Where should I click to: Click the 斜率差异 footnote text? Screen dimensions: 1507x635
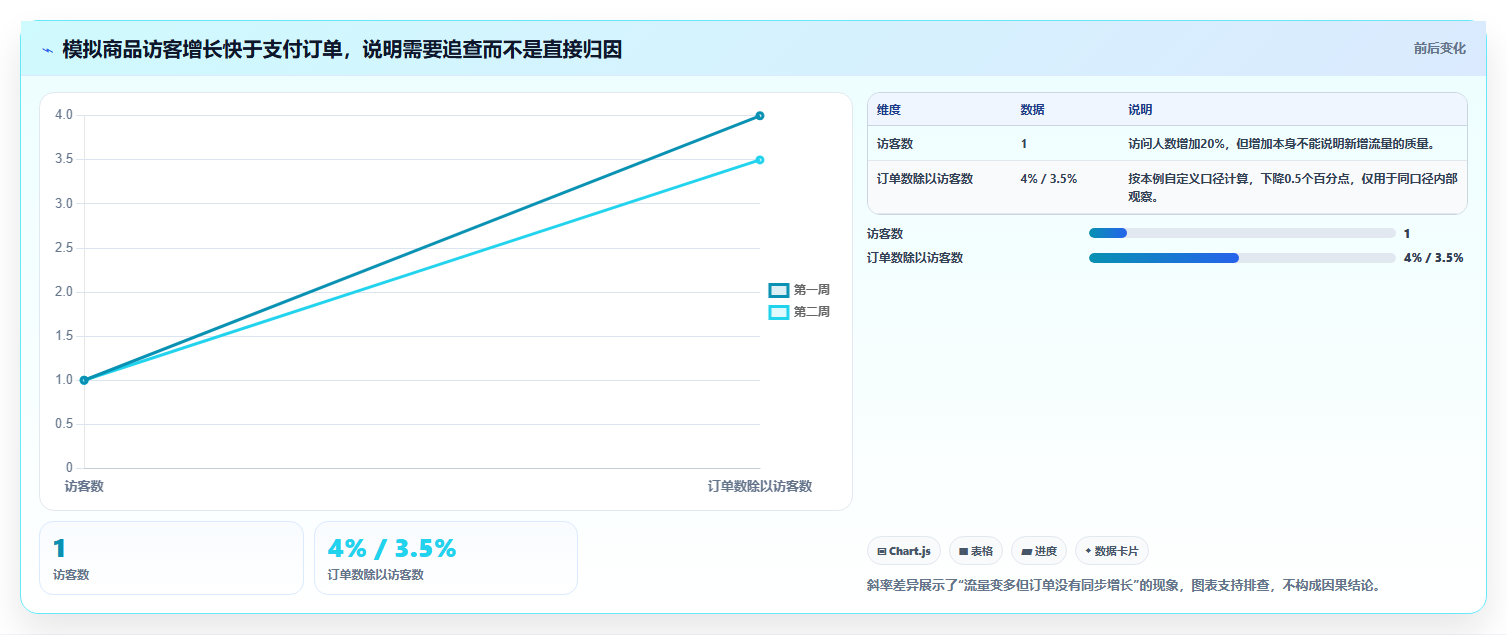tap(1124, 585)
